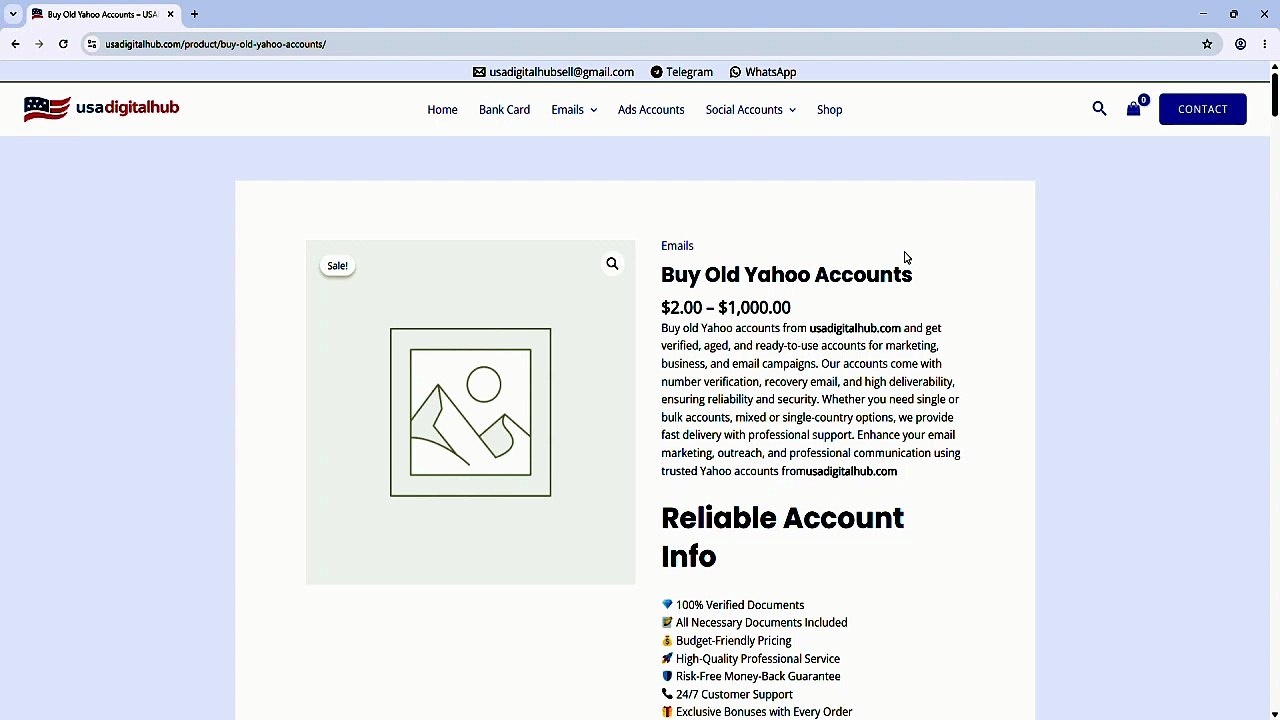The height and width of the screenshot is (720, 1280).
Task: Open the Social Accounts menu item
Action: [744, 110]
